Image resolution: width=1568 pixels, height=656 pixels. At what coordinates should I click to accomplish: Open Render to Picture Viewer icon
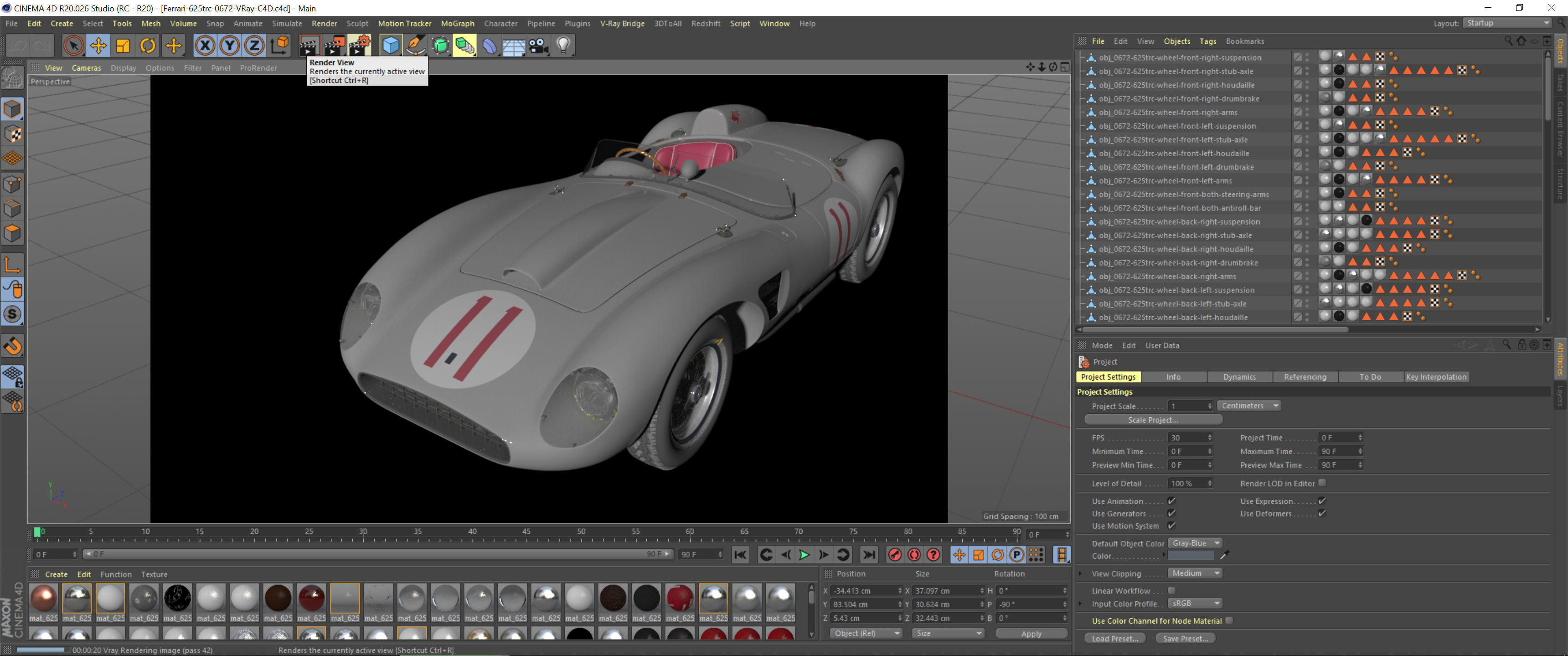334,46
